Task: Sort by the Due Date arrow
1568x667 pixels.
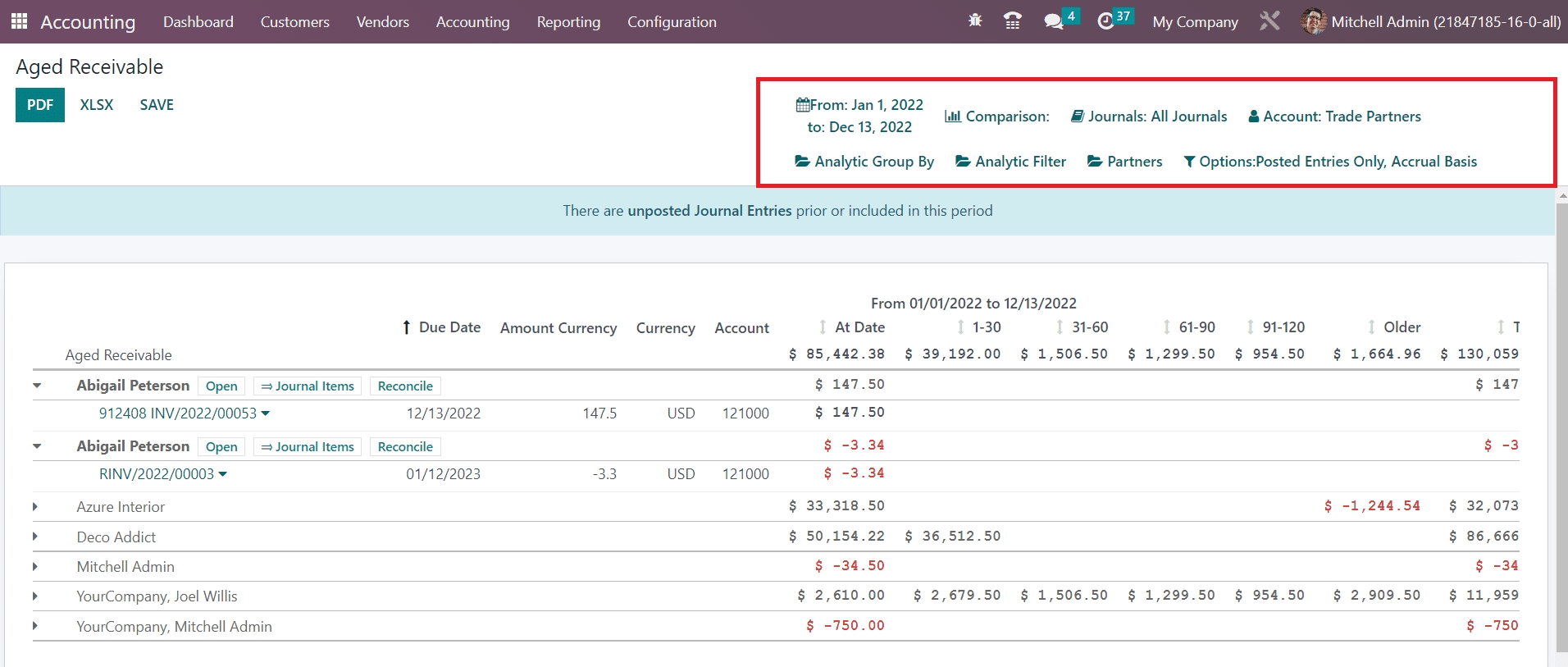Action: coord(407,327)
